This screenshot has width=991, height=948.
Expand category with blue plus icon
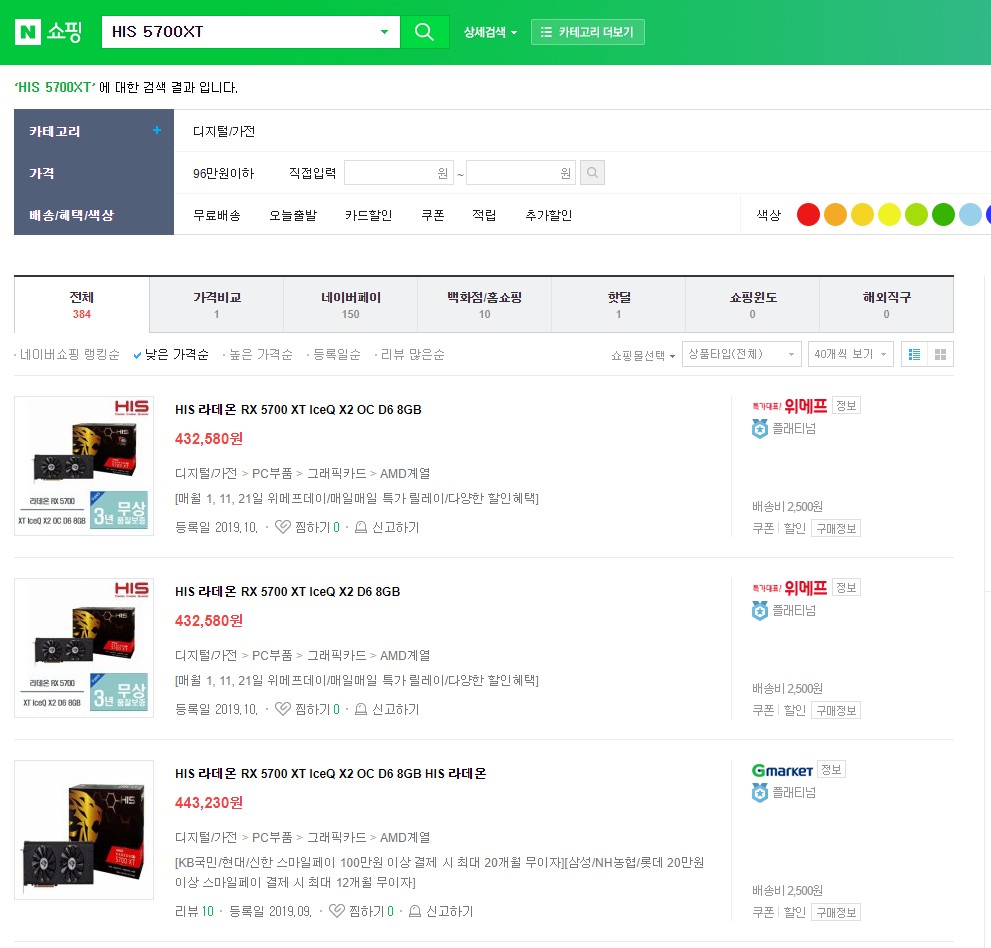(x=157, y=130)
